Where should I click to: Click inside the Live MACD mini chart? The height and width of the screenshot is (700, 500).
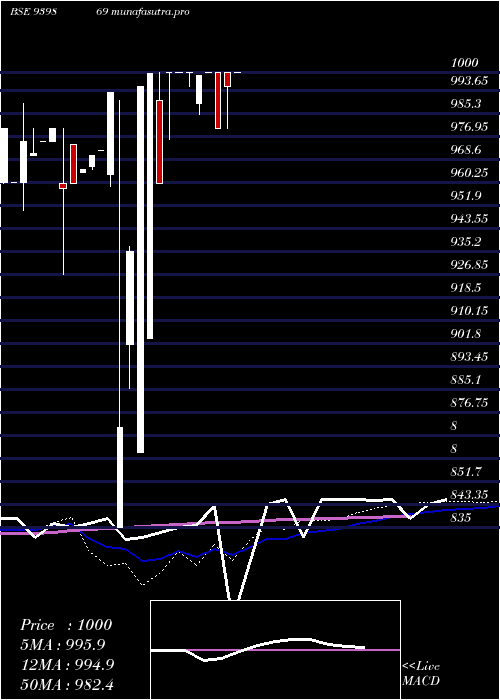(x=275, y=650)
